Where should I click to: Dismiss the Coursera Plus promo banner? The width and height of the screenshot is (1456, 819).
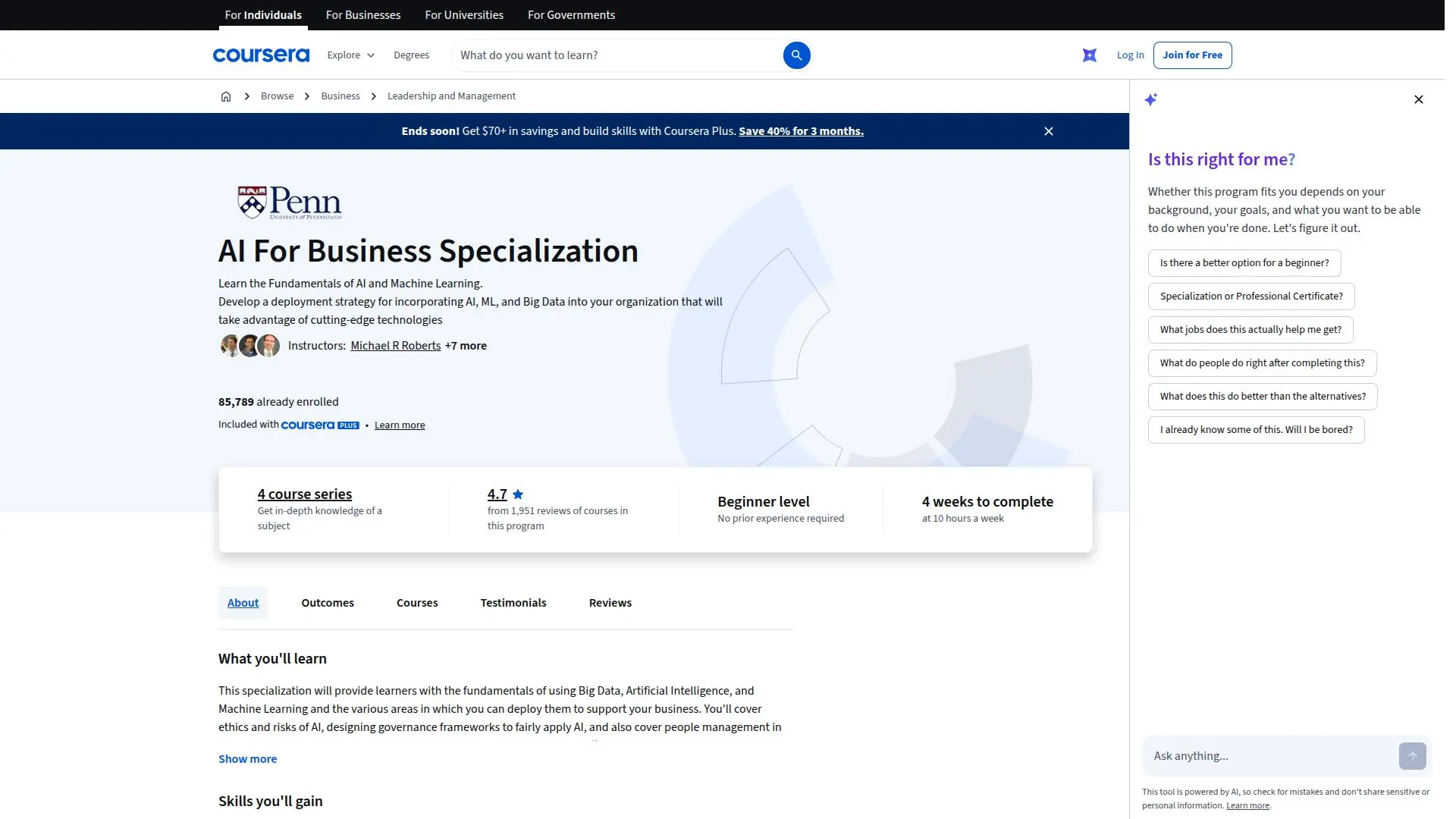(x=1049, y=131)
